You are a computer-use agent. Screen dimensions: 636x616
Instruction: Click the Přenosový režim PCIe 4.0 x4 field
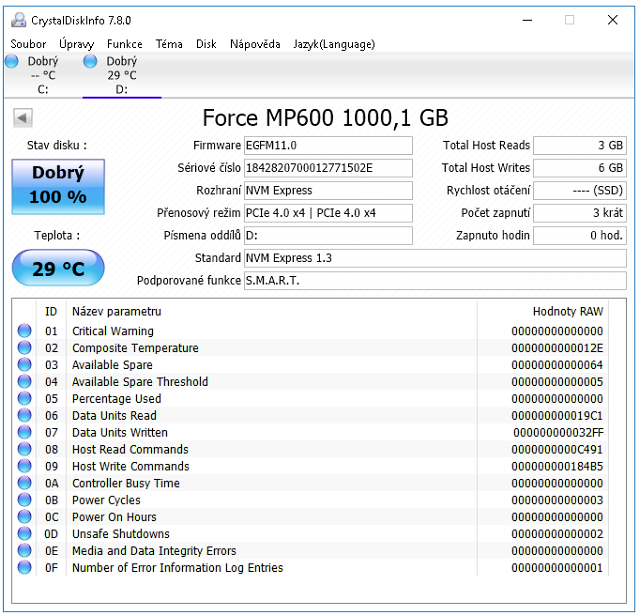pyautogui.click(x=328, y=213)
